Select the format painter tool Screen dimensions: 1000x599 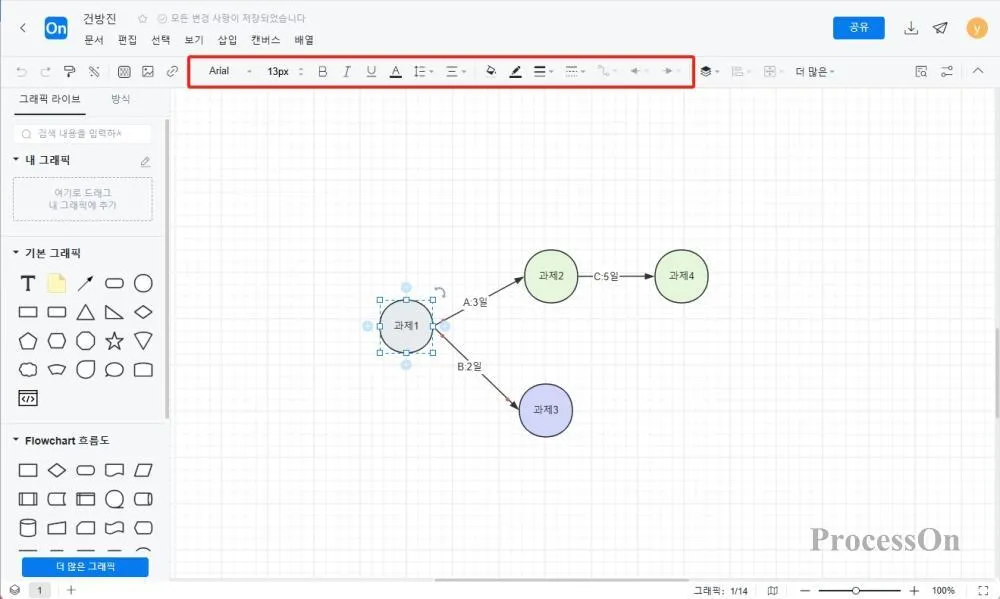click(70, 71)
